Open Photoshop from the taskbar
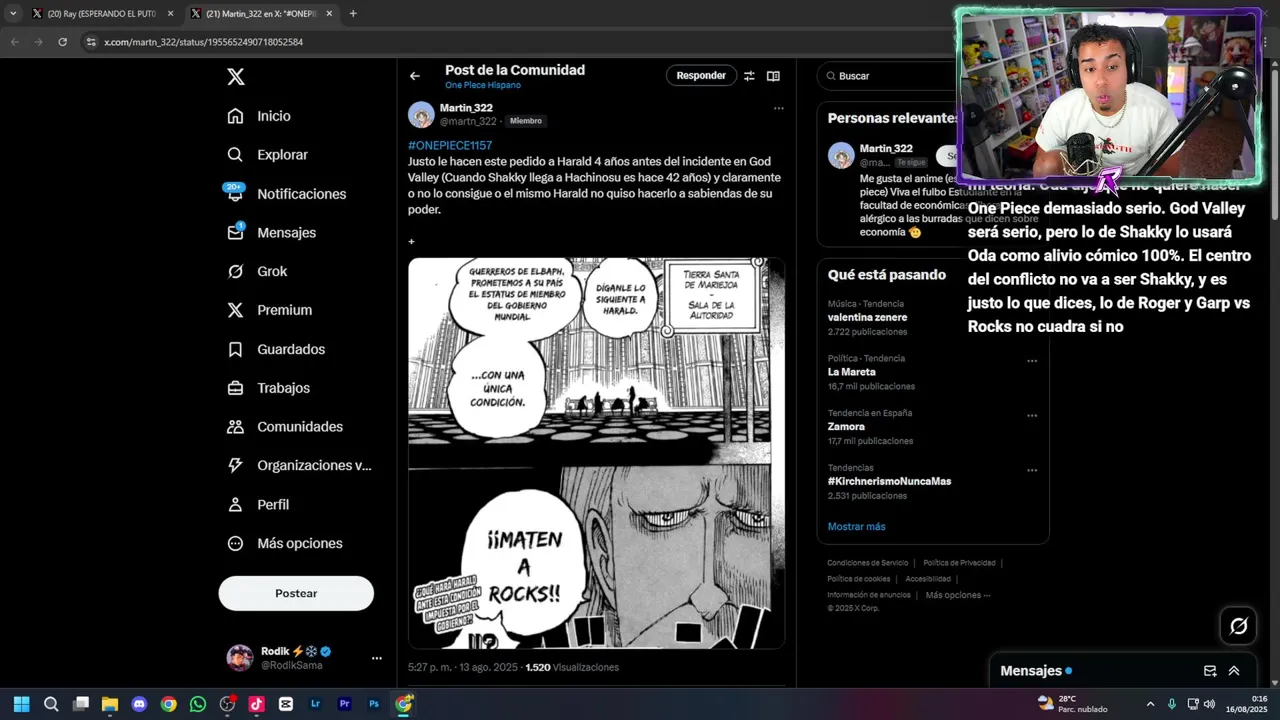1280x720 pixels. click(x=374, y=704)
